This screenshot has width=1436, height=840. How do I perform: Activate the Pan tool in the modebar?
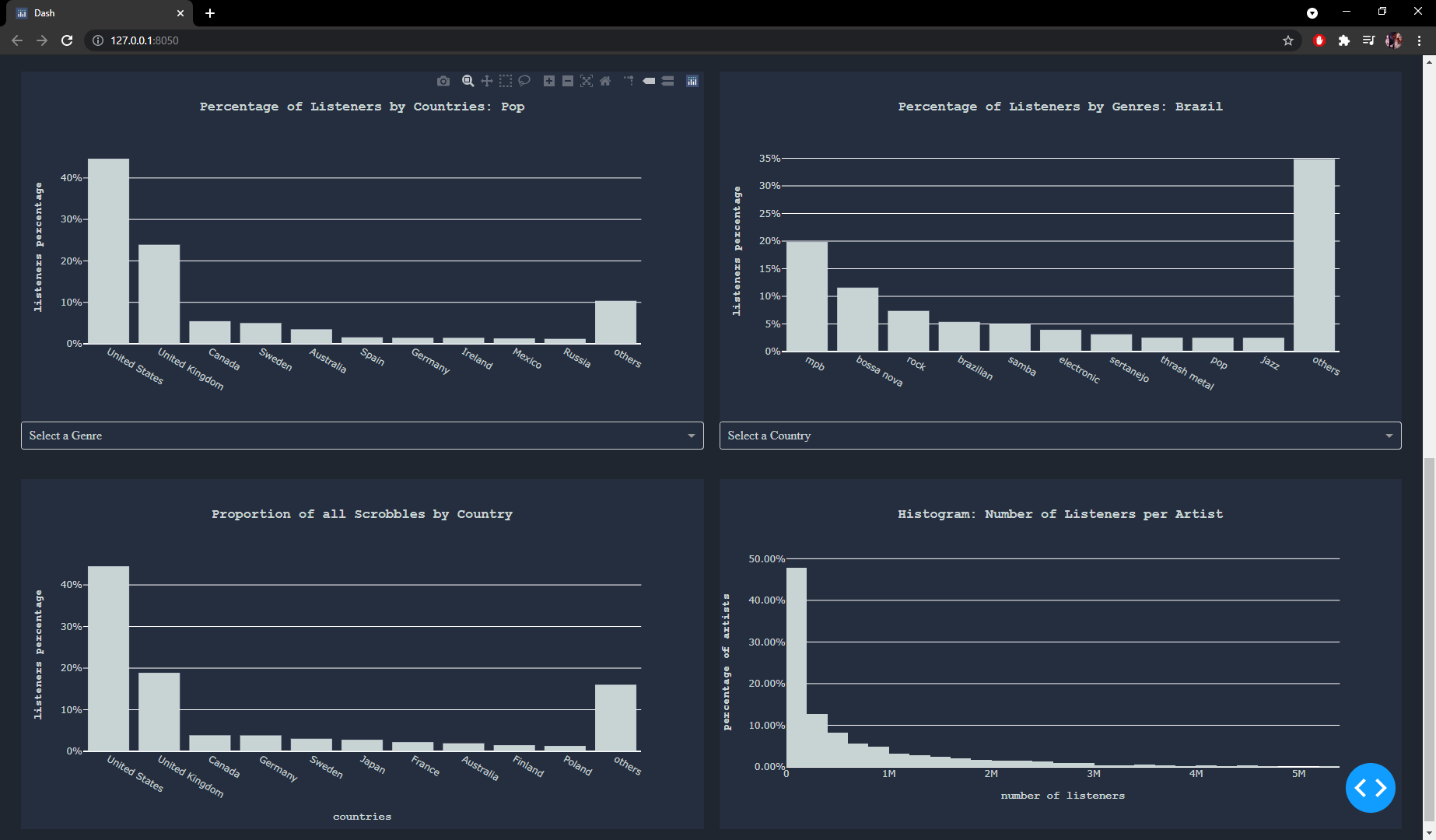click(x=487, y=81)
